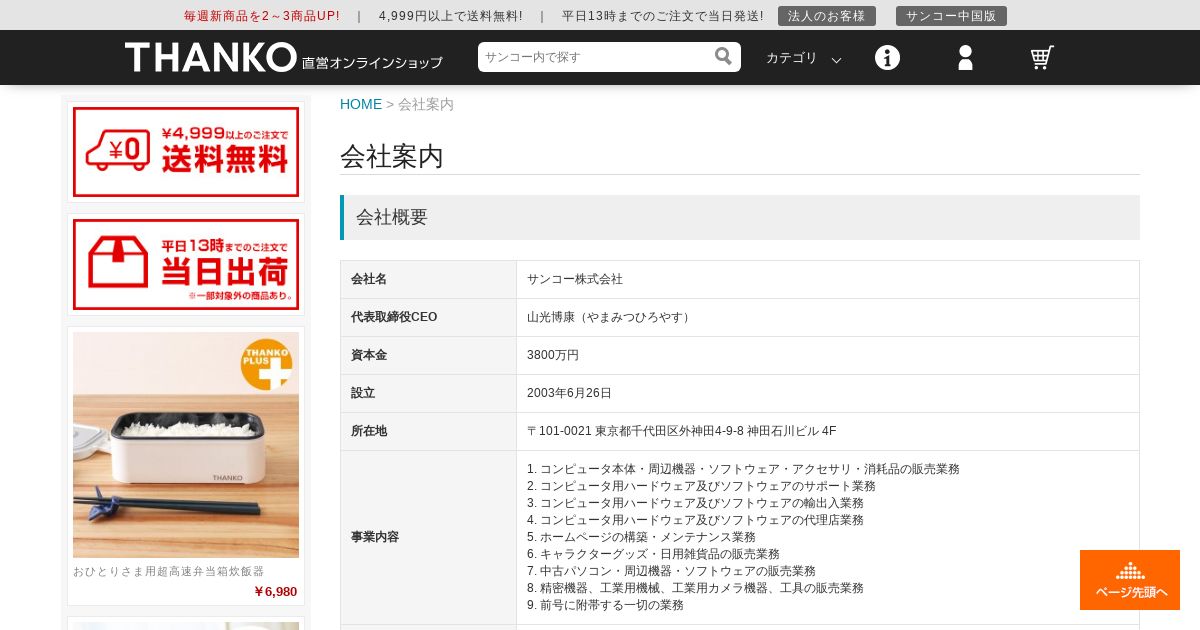Select the 所在地 header cell
The width and height of the screenshot is (1200, 630).
[429, 431]
